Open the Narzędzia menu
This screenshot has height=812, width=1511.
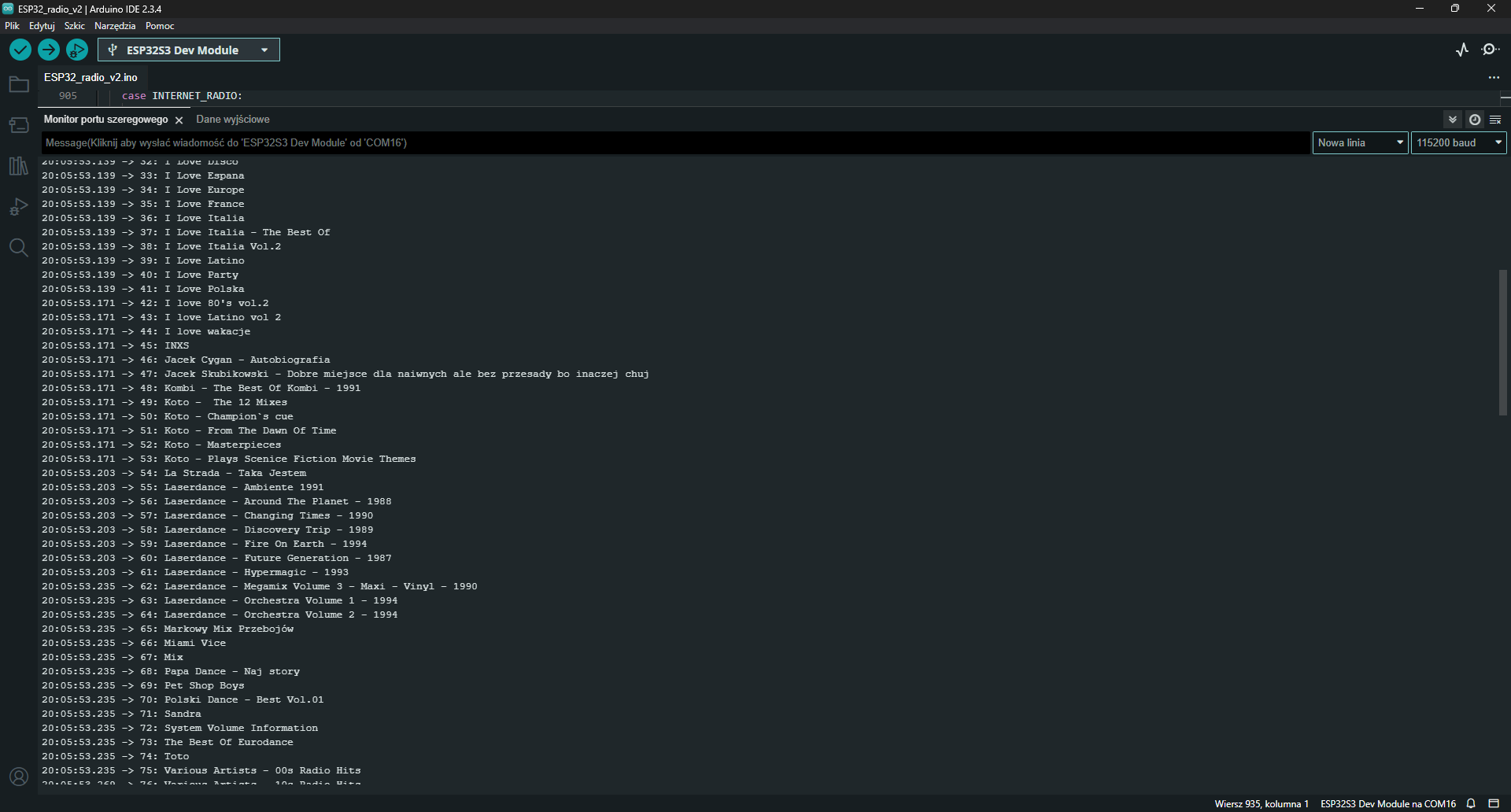click(115, 26)
